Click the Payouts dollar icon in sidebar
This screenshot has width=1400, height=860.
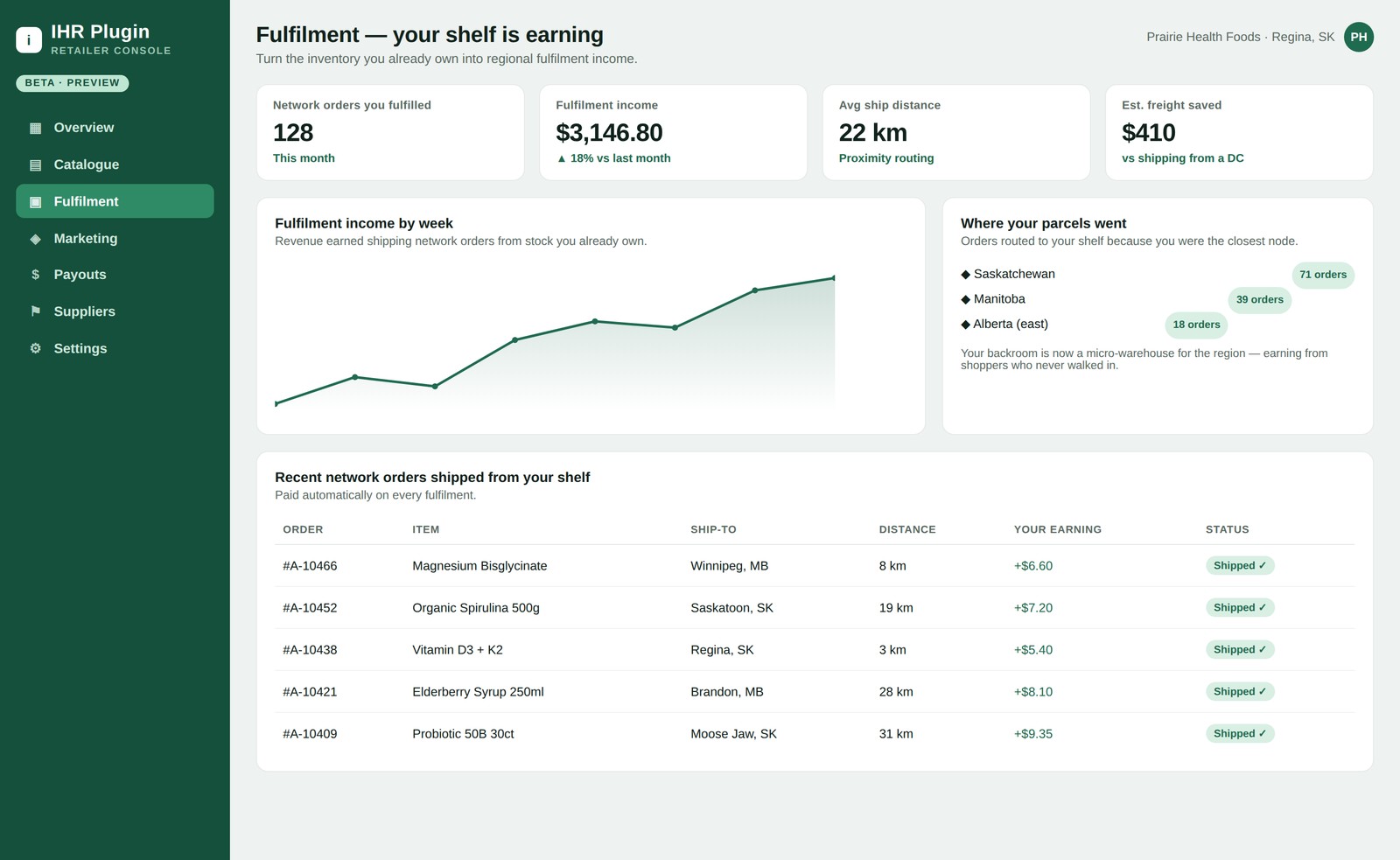(36, 275)
